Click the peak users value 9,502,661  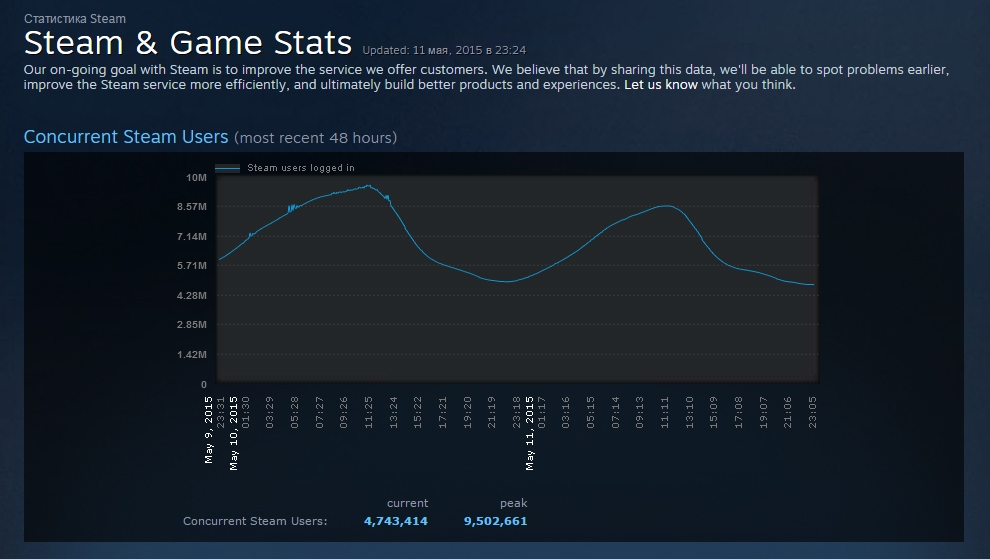coord(496,521)
